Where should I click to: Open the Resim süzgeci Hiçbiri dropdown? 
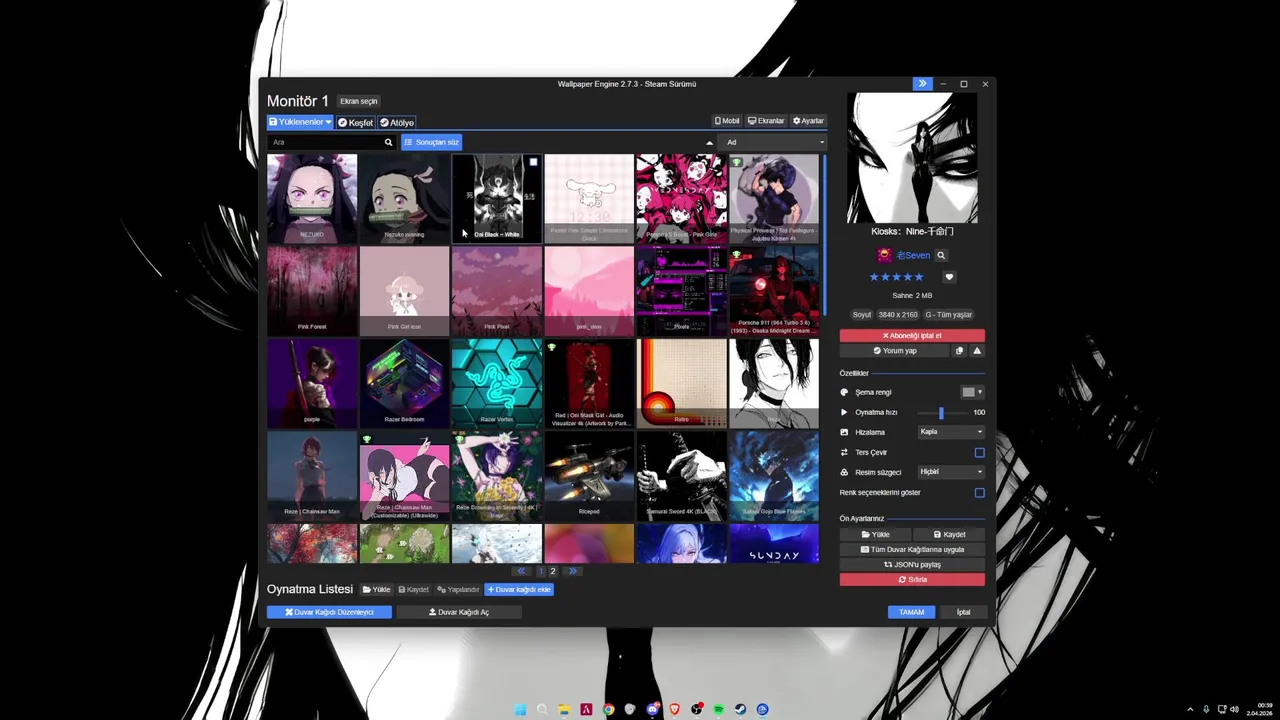tap(951, 472)
